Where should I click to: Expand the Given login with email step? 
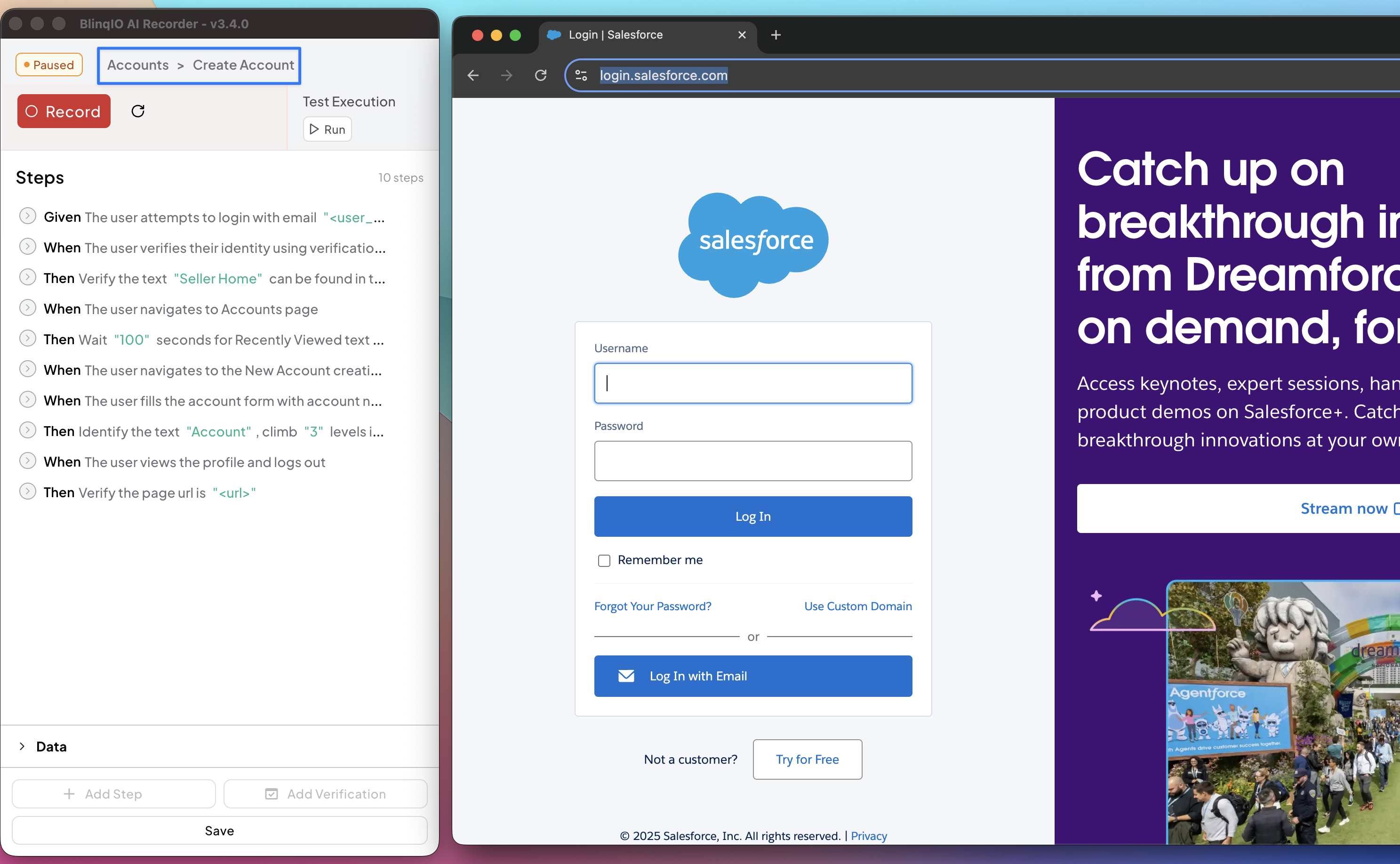coord(27,216)
